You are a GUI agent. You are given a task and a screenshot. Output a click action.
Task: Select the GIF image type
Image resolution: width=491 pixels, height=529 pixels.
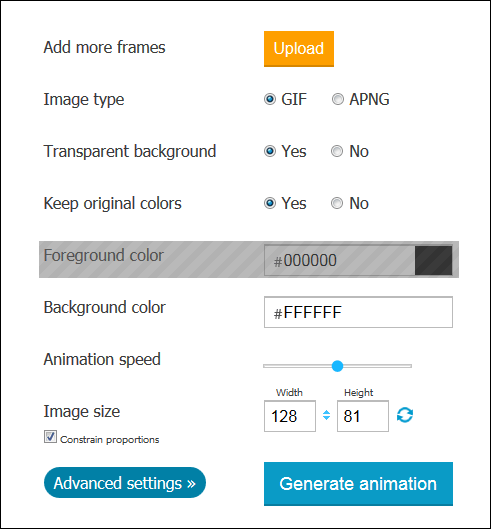tap(270, 99)
